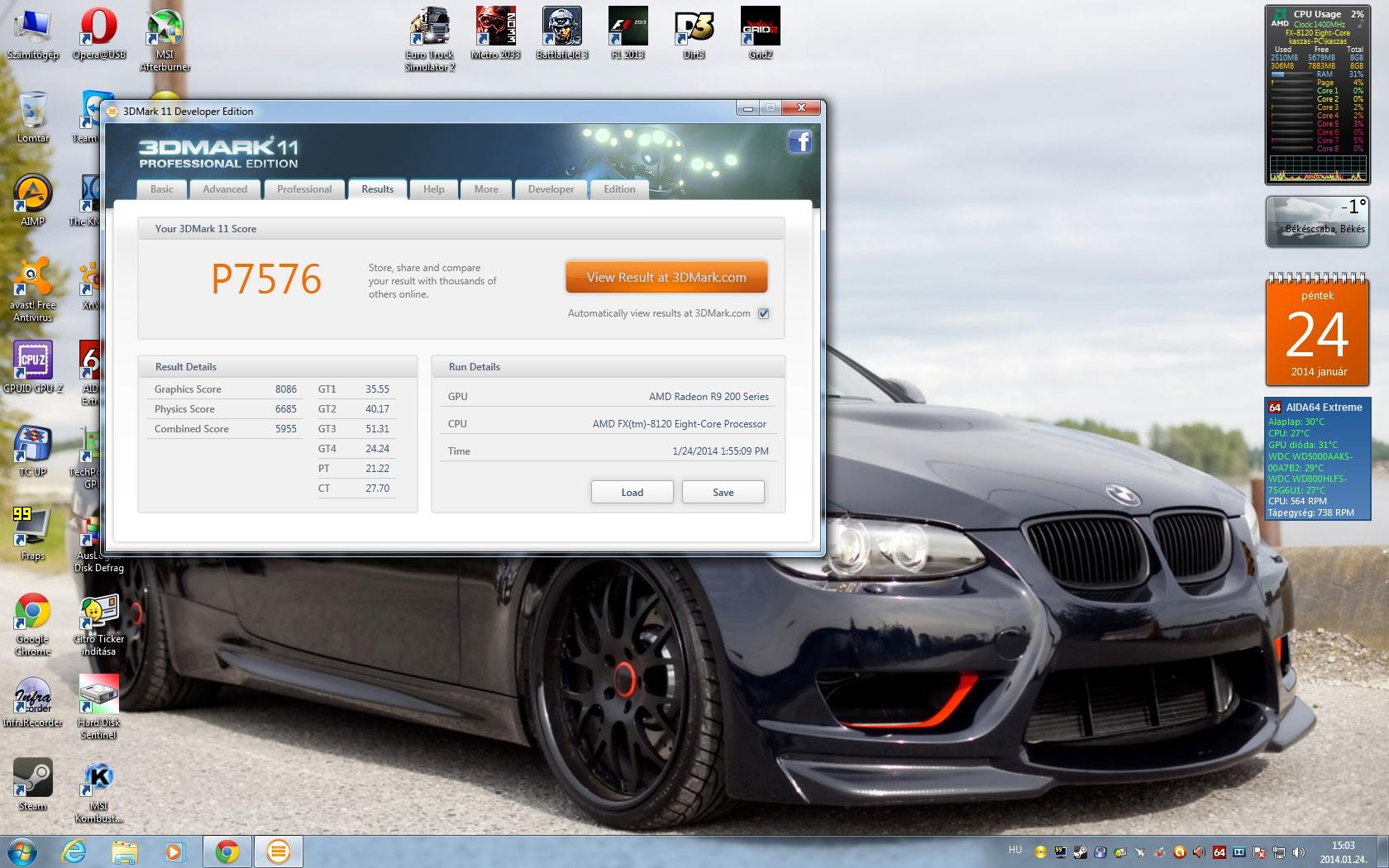Viewport: 1389px width, 868px height.
Task: Launch Opera@USB desktop shortcut
Action: click(99, 35)
